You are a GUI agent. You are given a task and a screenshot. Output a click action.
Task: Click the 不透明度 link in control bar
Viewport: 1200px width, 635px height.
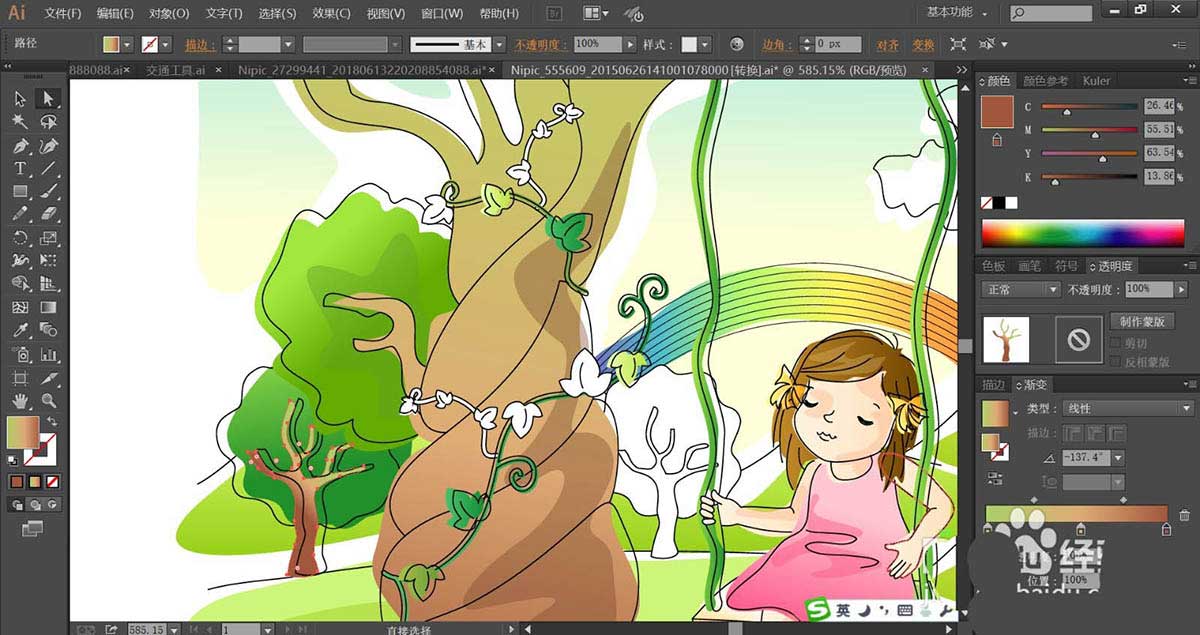[x=541, y=45]
